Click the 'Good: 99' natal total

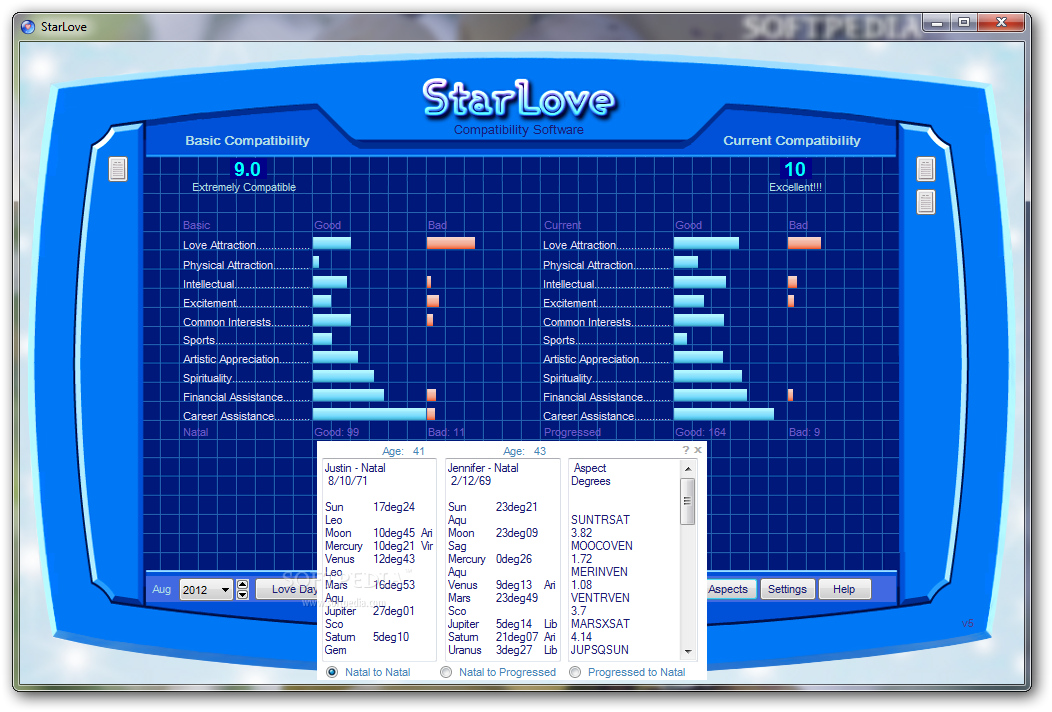[337, 432]
